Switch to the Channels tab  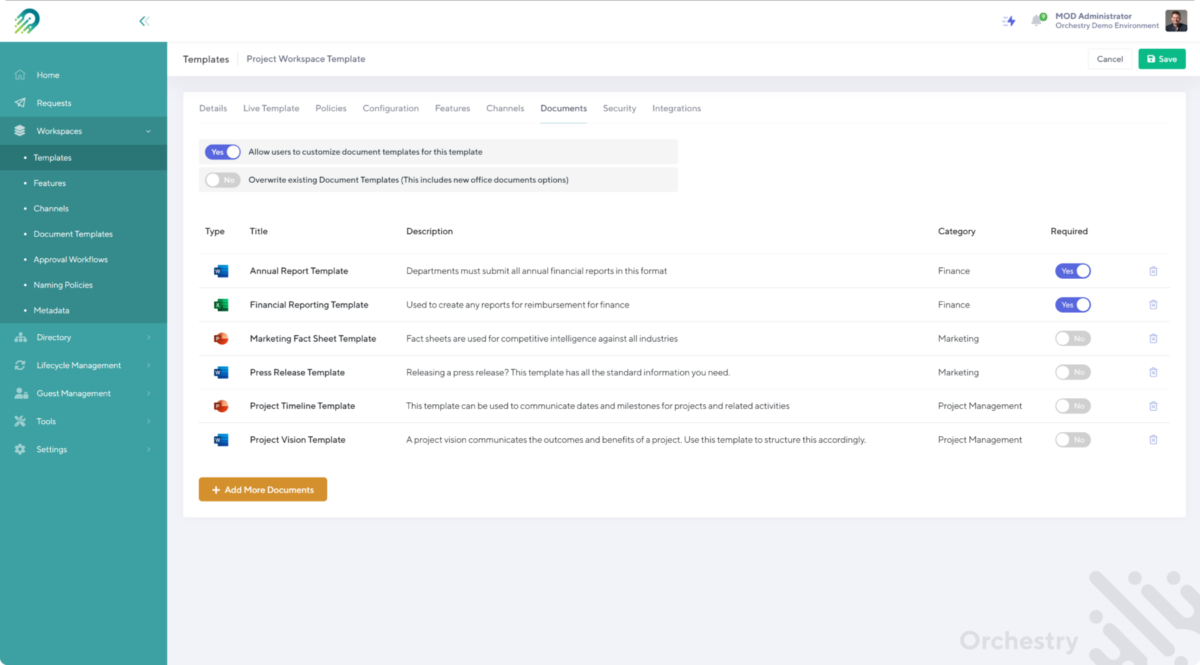click(505, 108)
